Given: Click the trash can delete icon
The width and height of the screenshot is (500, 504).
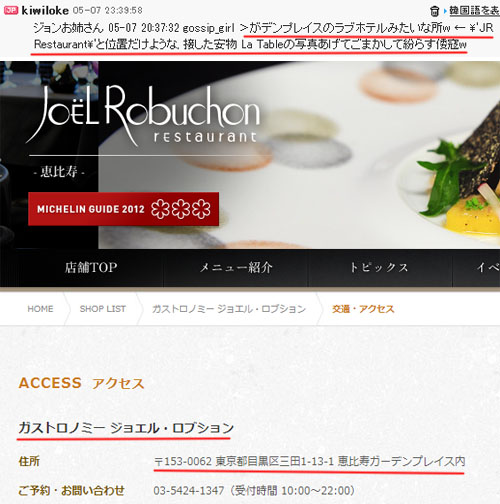Looking at the screenshot, I should 434,11.
